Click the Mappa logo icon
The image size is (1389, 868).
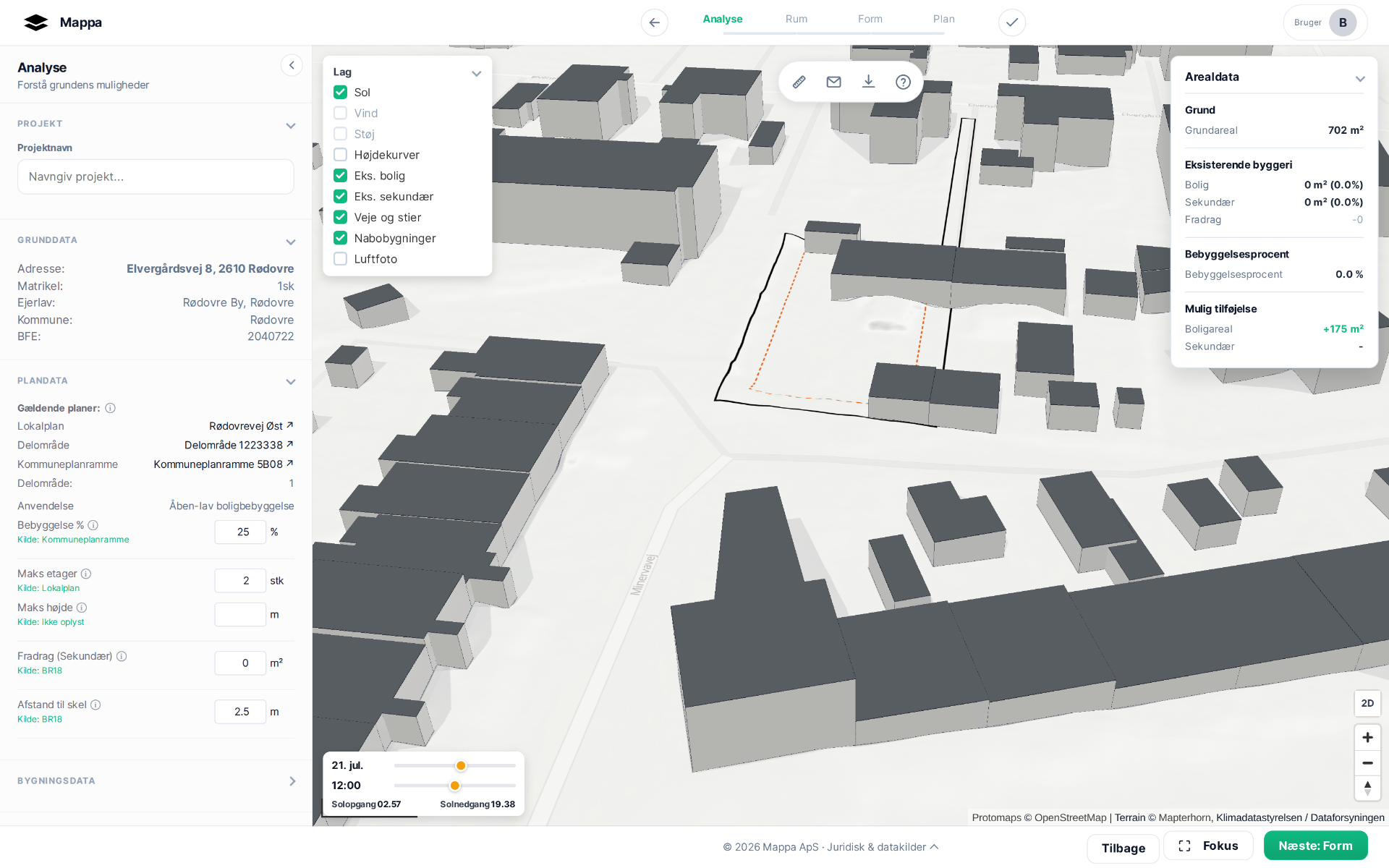(x=35, y=22)
